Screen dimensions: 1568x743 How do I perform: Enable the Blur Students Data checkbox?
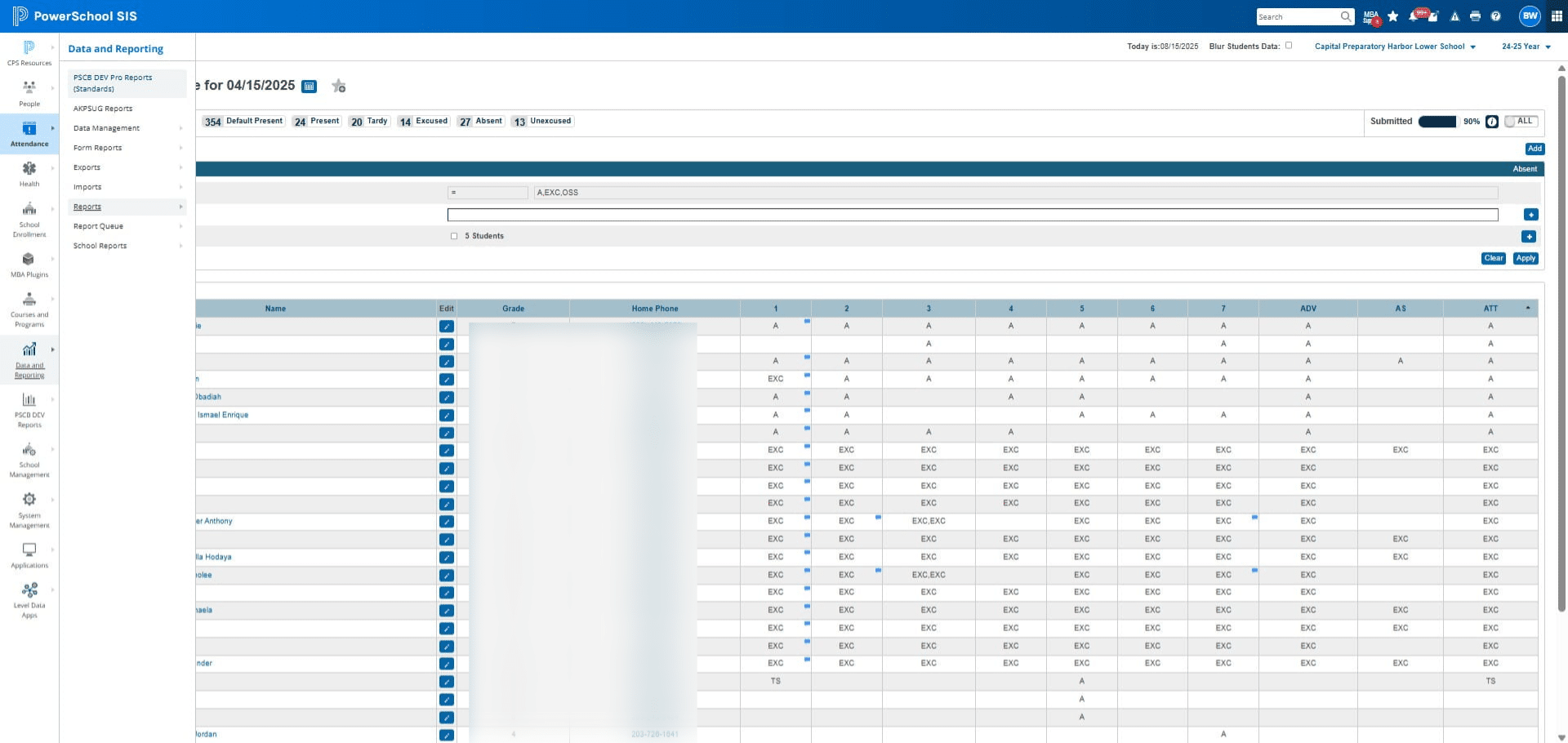click(x=1289, y=46)
